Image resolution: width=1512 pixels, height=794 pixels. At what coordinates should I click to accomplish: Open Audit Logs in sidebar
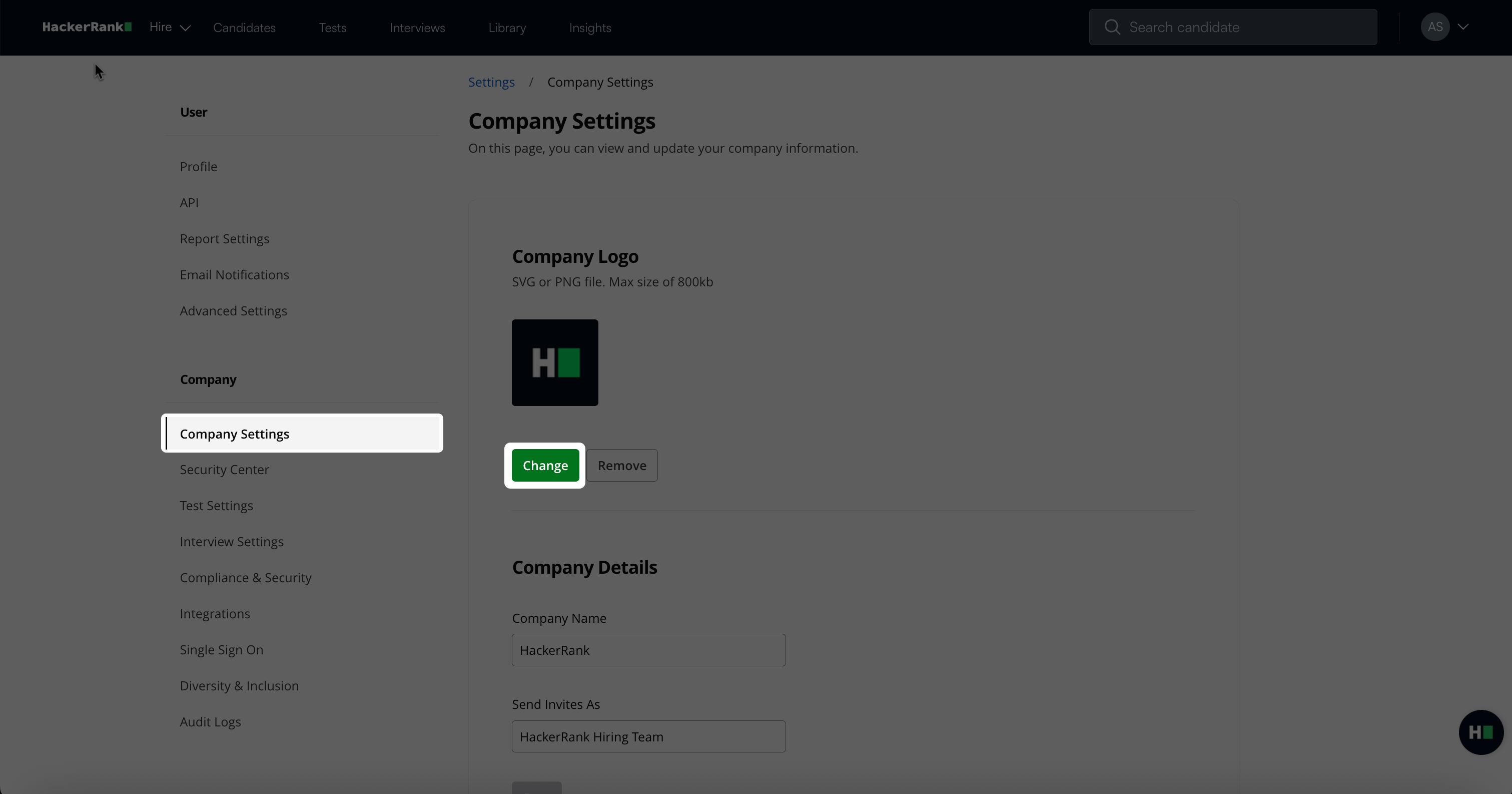point(210,722)
